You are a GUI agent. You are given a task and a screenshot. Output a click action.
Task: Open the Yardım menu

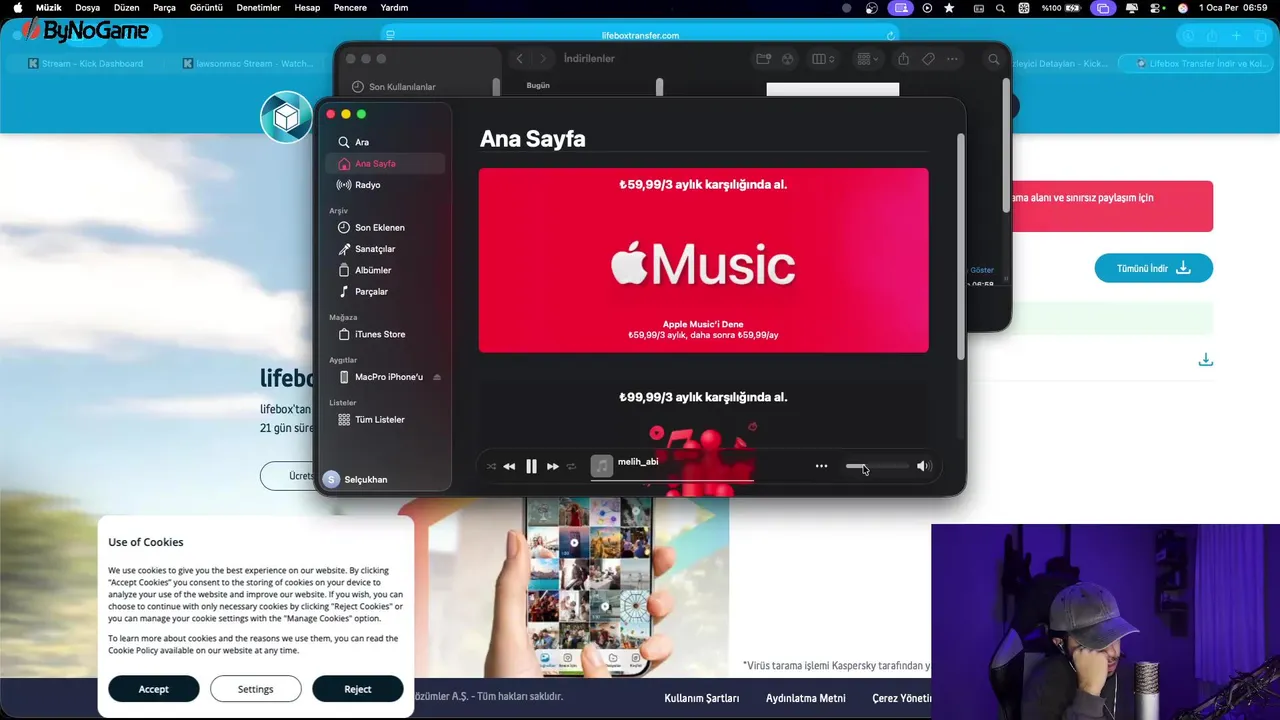(394, 7)
